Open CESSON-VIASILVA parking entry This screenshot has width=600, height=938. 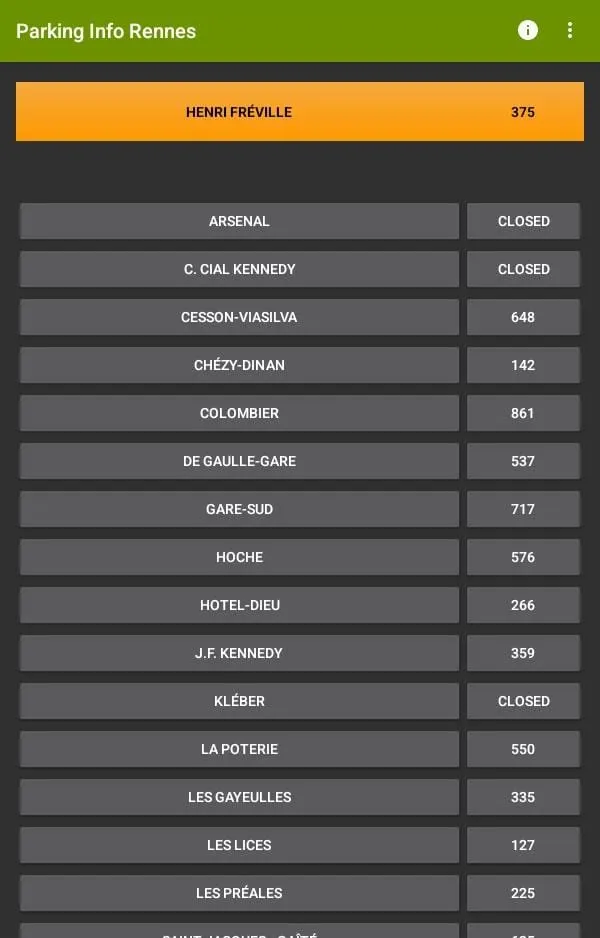(x=239, y=317)
